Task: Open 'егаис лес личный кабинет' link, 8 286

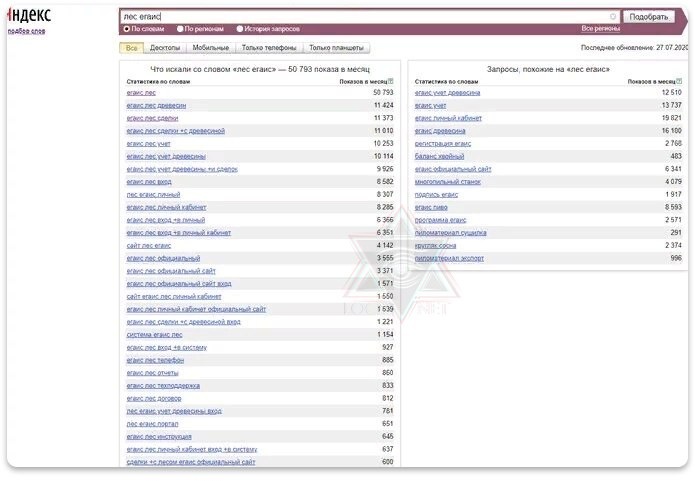Action: 166,207
